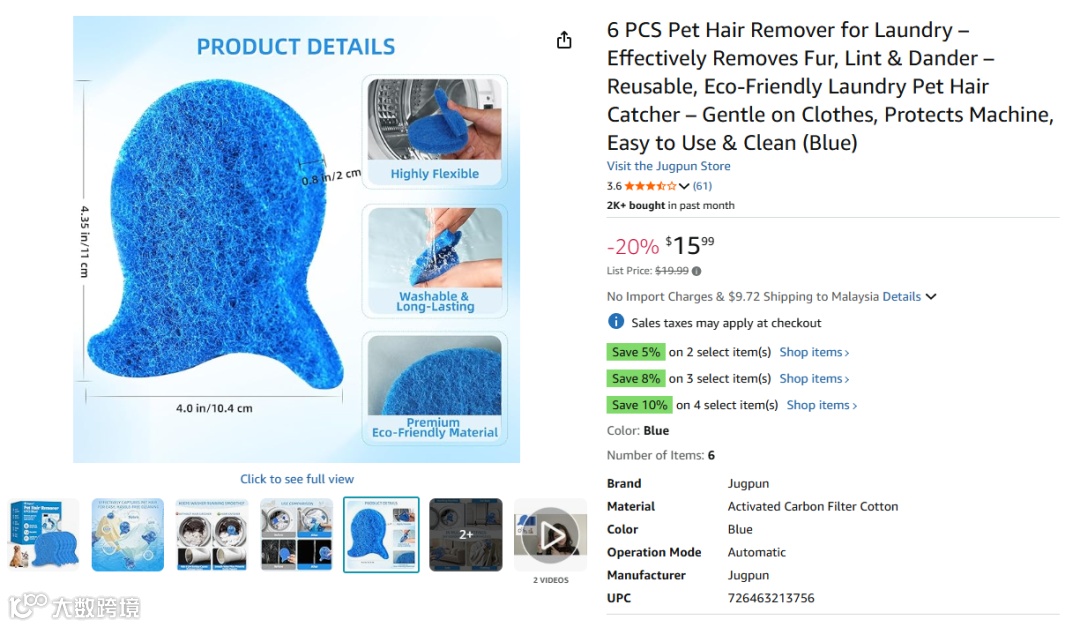Click the share icon above the product image
The image size is (1080, 627).
click(564, 40)
